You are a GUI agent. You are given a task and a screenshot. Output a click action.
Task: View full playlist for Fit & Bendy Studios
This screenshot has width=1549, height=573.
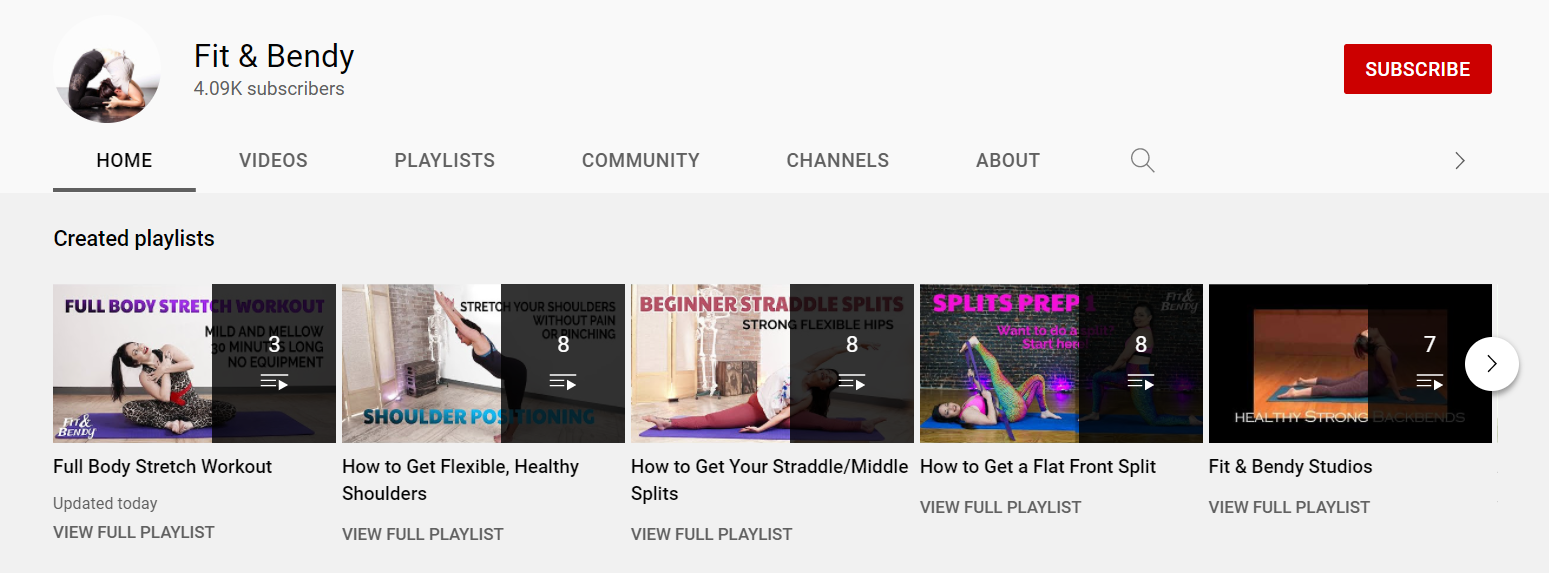[1290, 507]
